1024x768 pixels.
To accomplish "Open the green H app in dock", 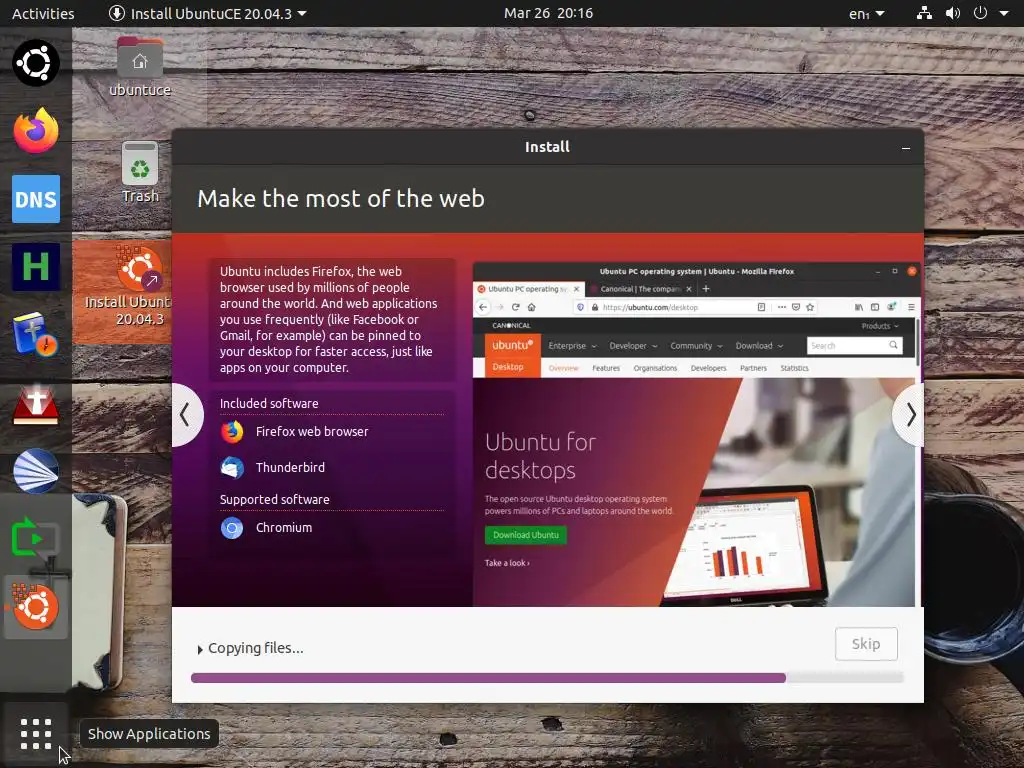I will point(36,266).
